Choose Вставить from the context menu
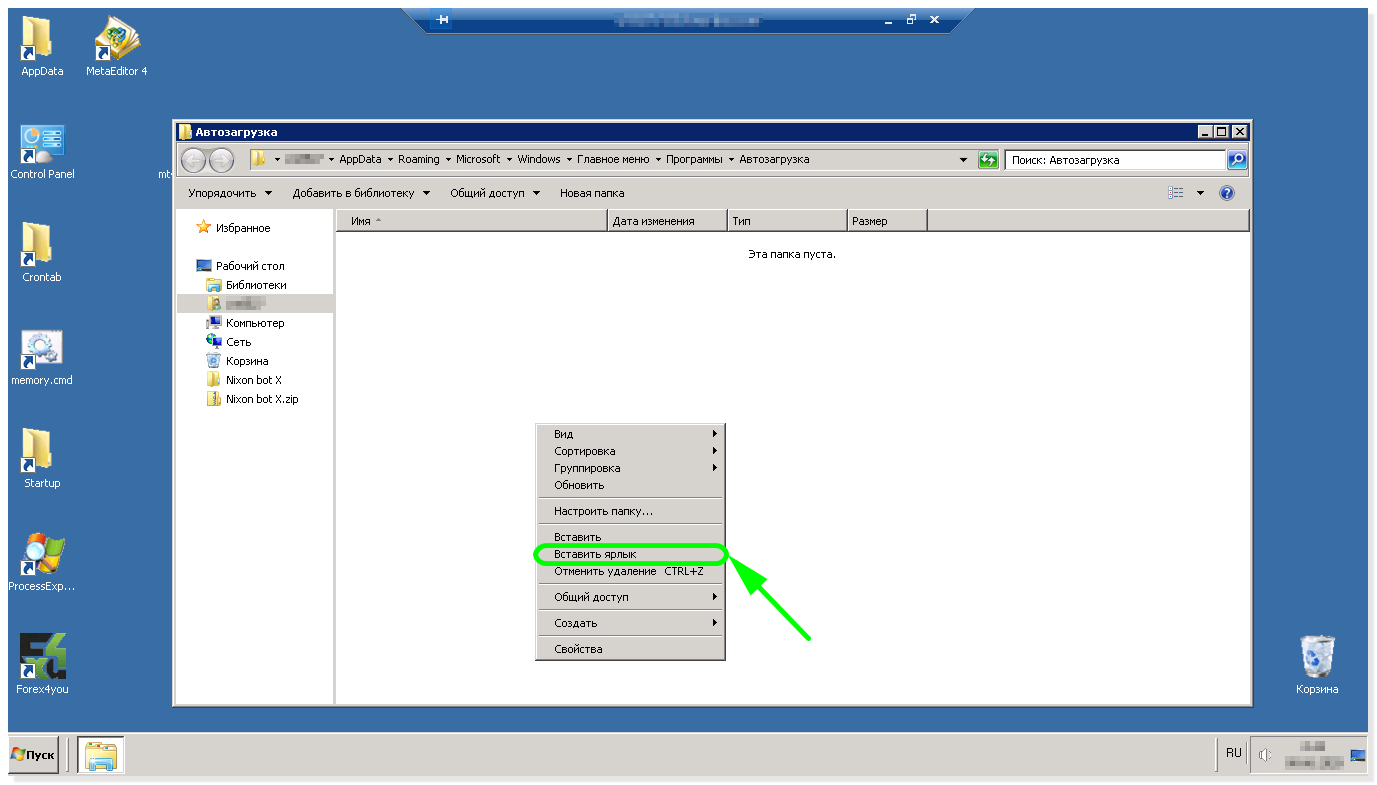Viewport: 1377px width, 785px height. [x=630, y=537]
